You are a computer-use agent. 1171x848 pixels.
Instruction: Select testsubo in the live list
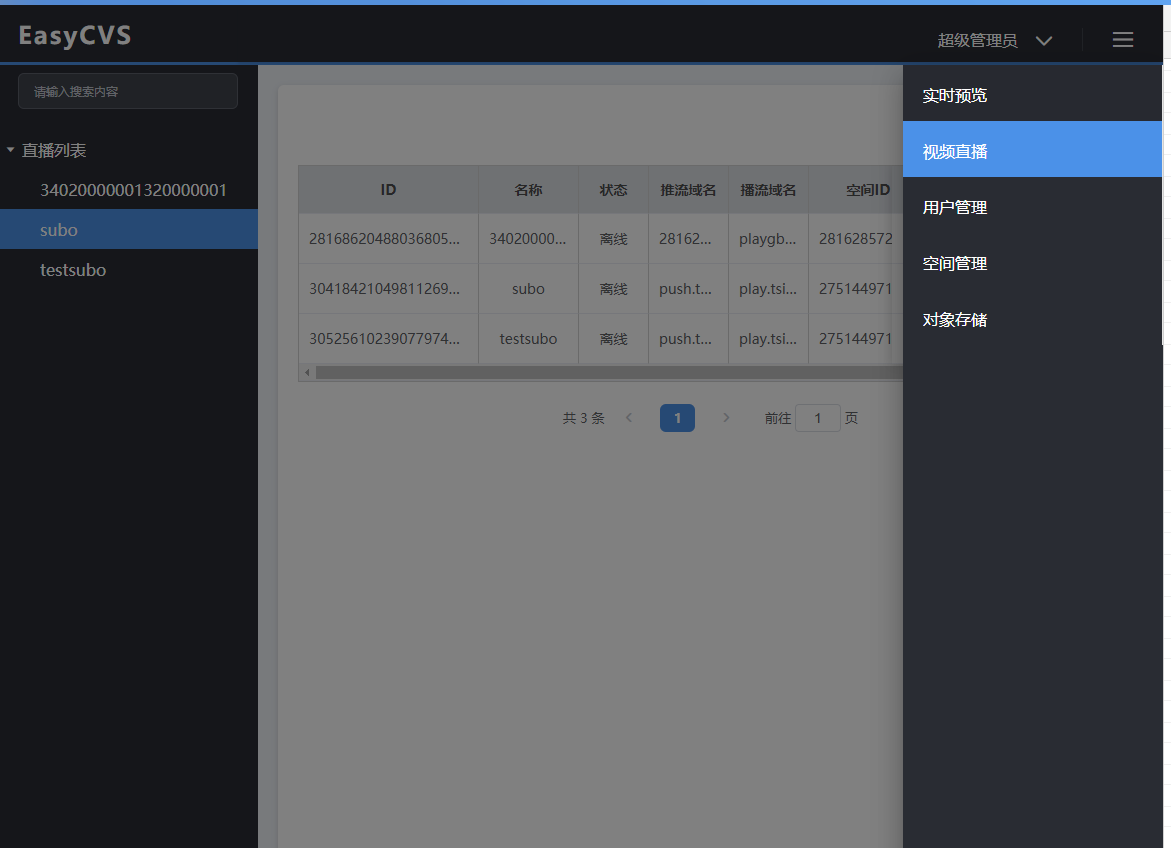pos(128,270)
